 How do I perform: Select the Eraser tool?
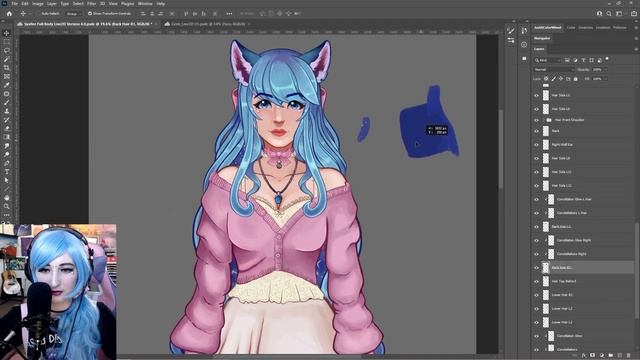coord(7,129)
